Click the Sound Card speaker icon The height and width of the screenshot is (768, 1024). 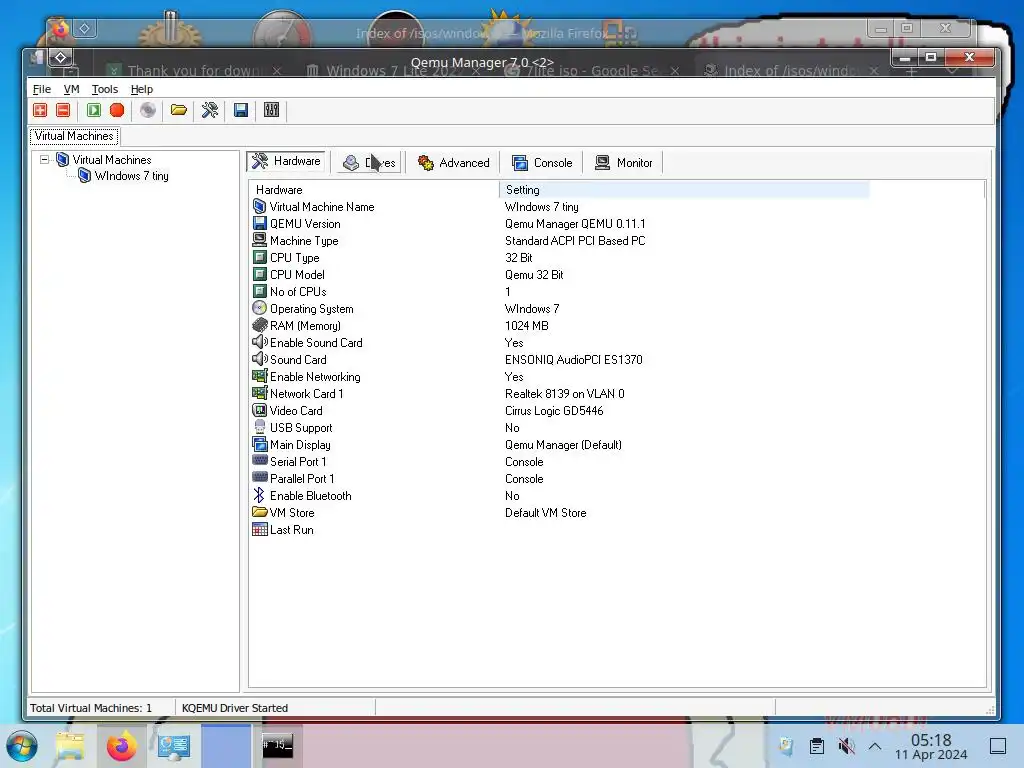(259, 359)
